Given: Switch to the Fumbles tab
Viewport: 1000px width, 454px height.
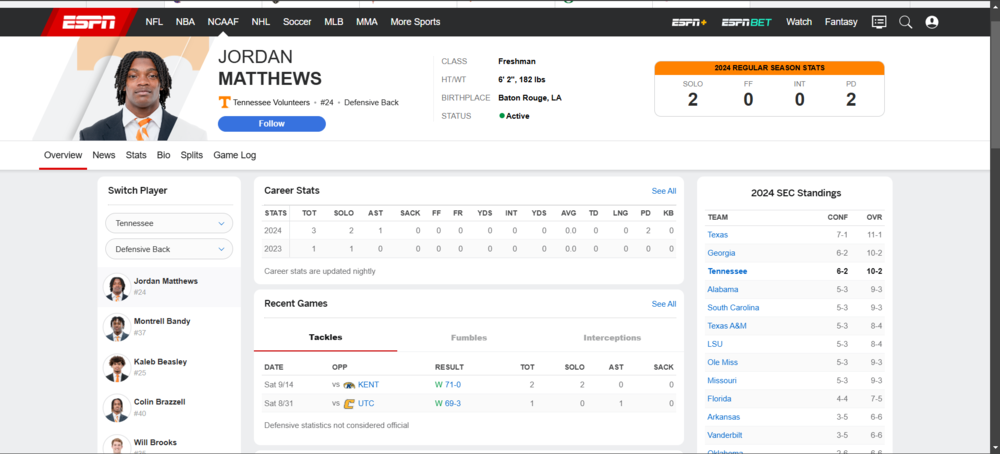Looking at the screenshot, I should pyautogui.click(x=468, y=338).
